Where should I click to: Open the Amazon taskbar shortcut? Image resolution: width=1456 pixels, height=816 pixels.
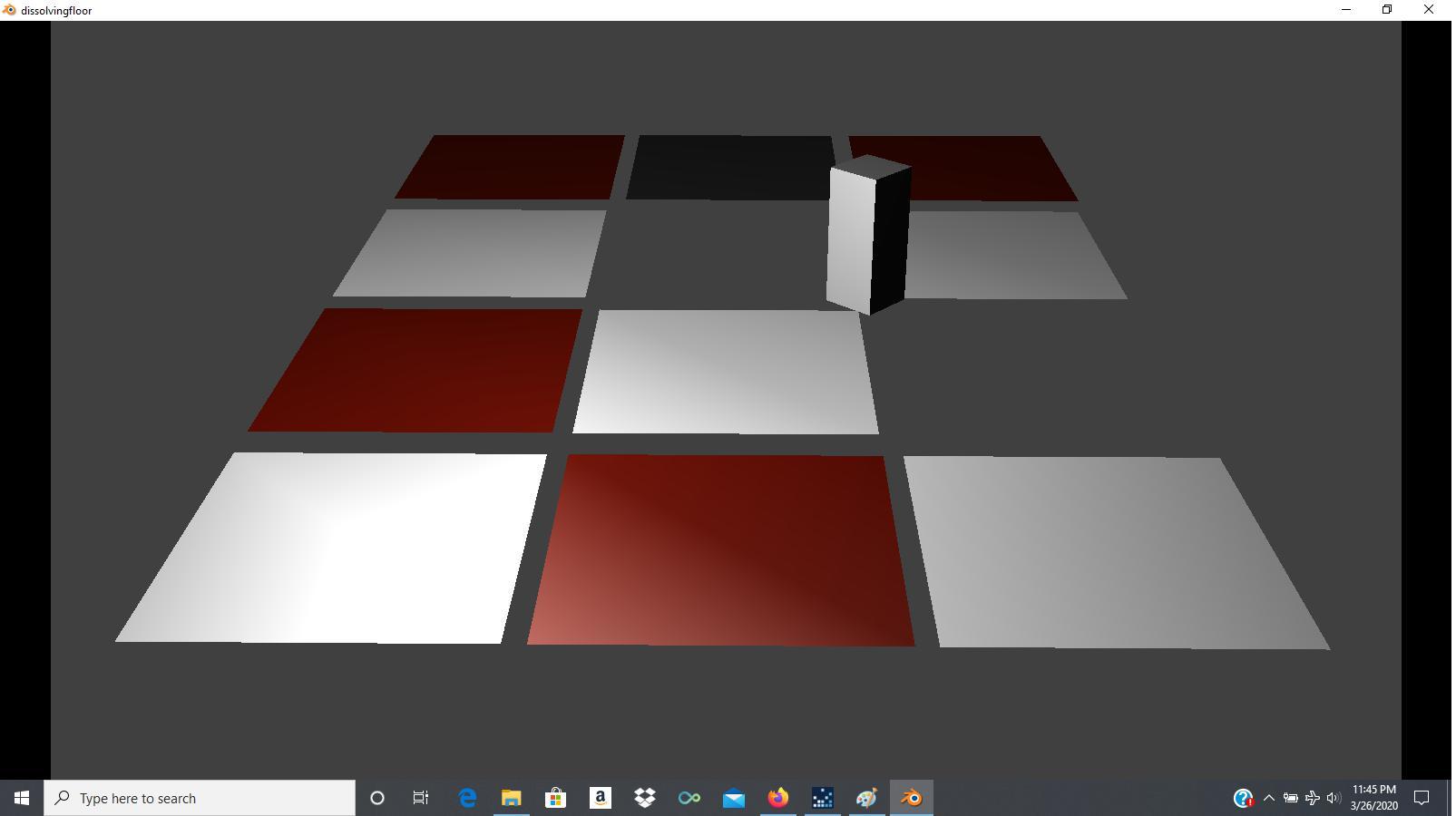tap(600, 798)
